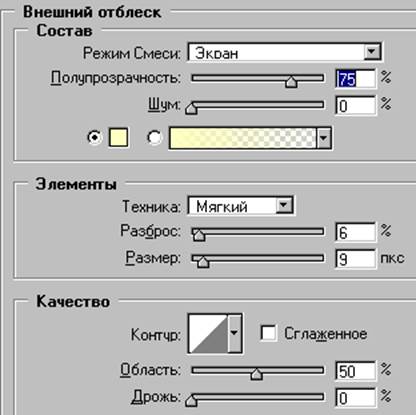This screenshot has height=415, width=416.
Task: Click the Шум noise slider thumb
Action: (191, 108)
